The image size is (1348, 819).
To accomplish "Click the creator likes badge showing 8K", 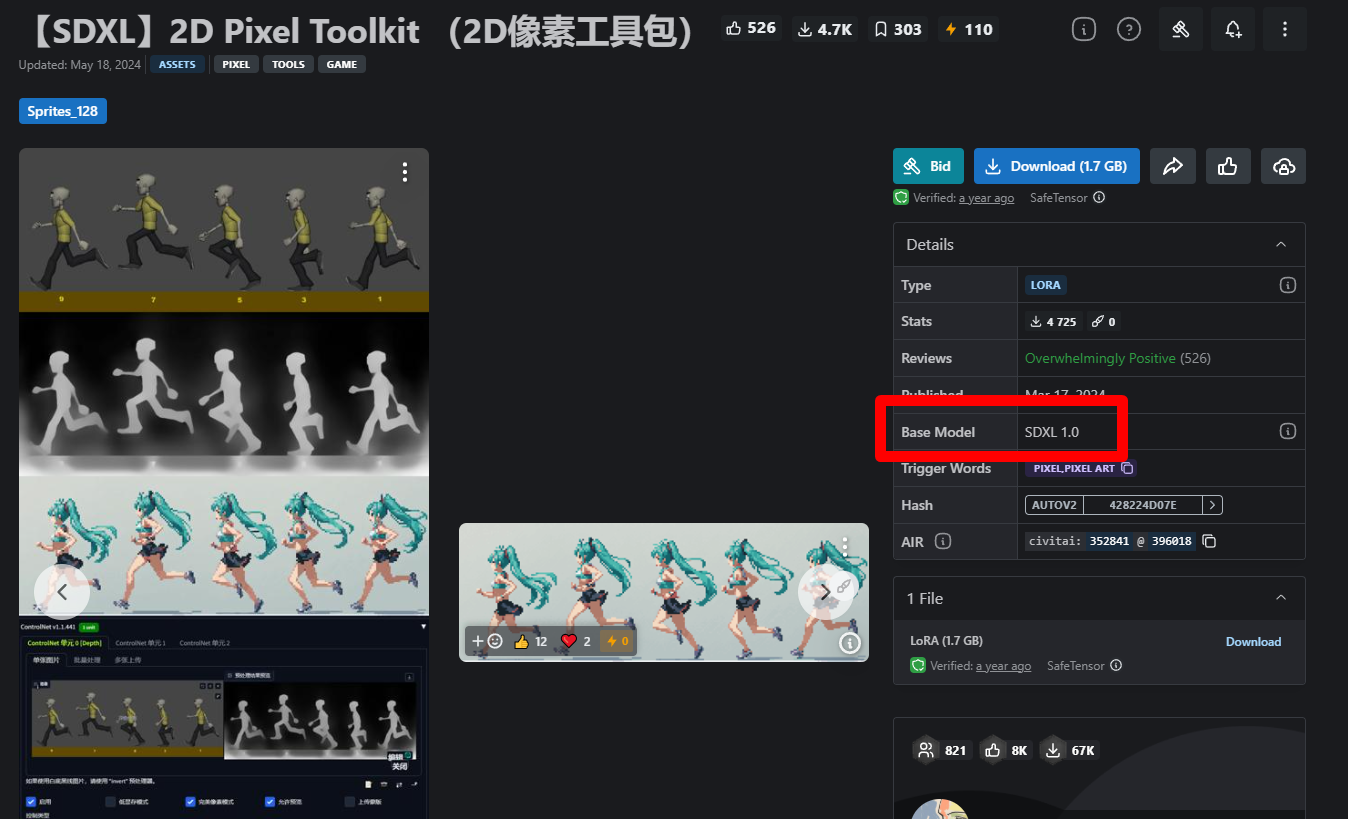I will [x=1006, y=750].
